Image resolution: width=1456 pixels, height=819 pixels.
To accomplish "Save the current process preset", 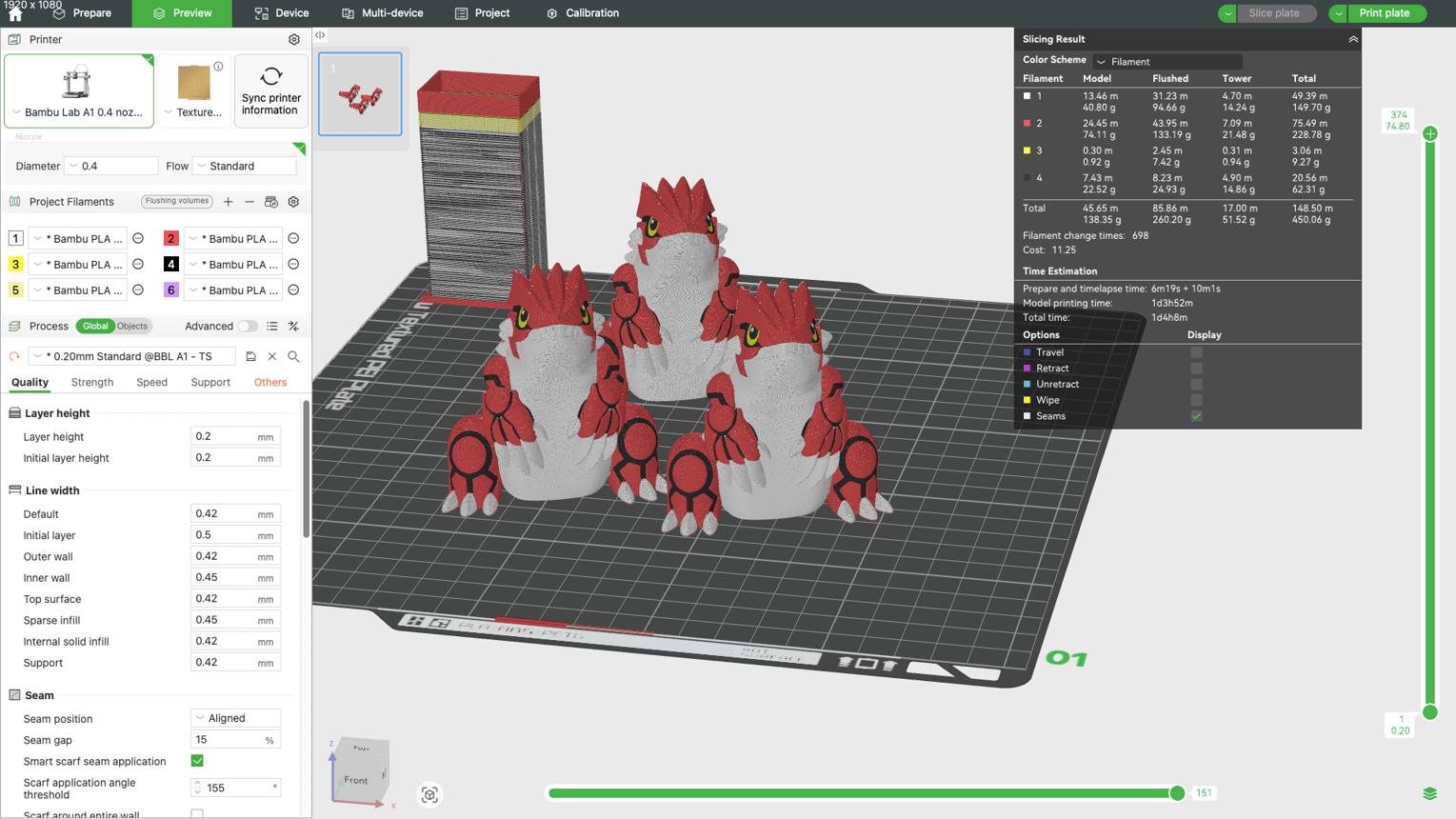I will pos(251,356).
